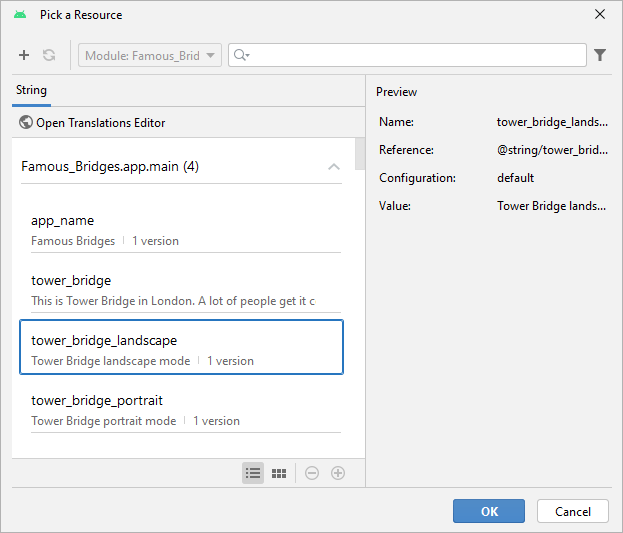Open Translations Editor link

[100, 123]
